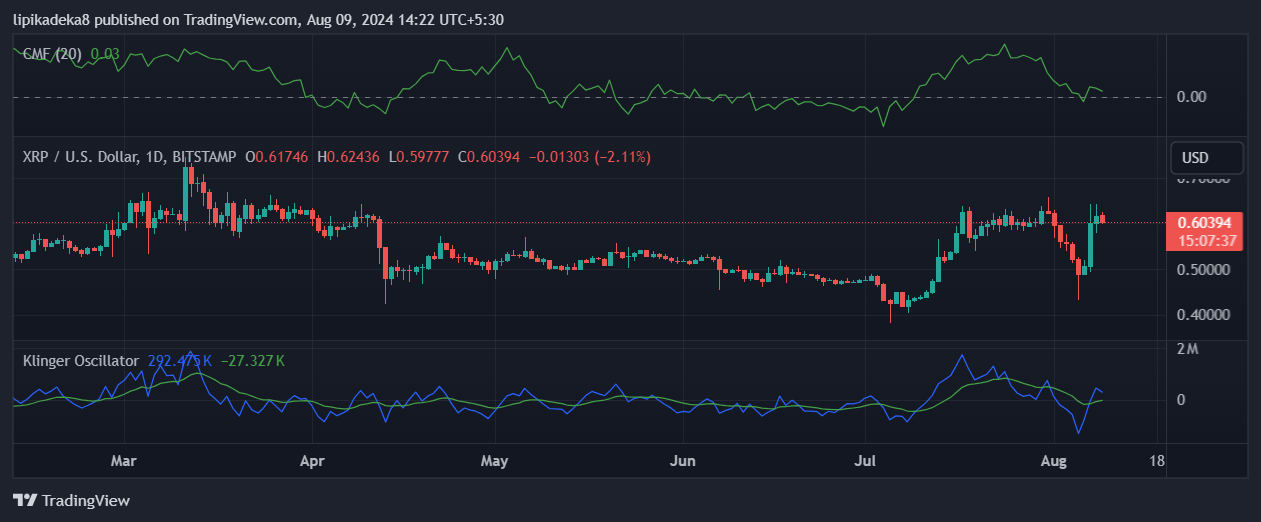
Task: Open the USD currency selector
Action: 1206,158
